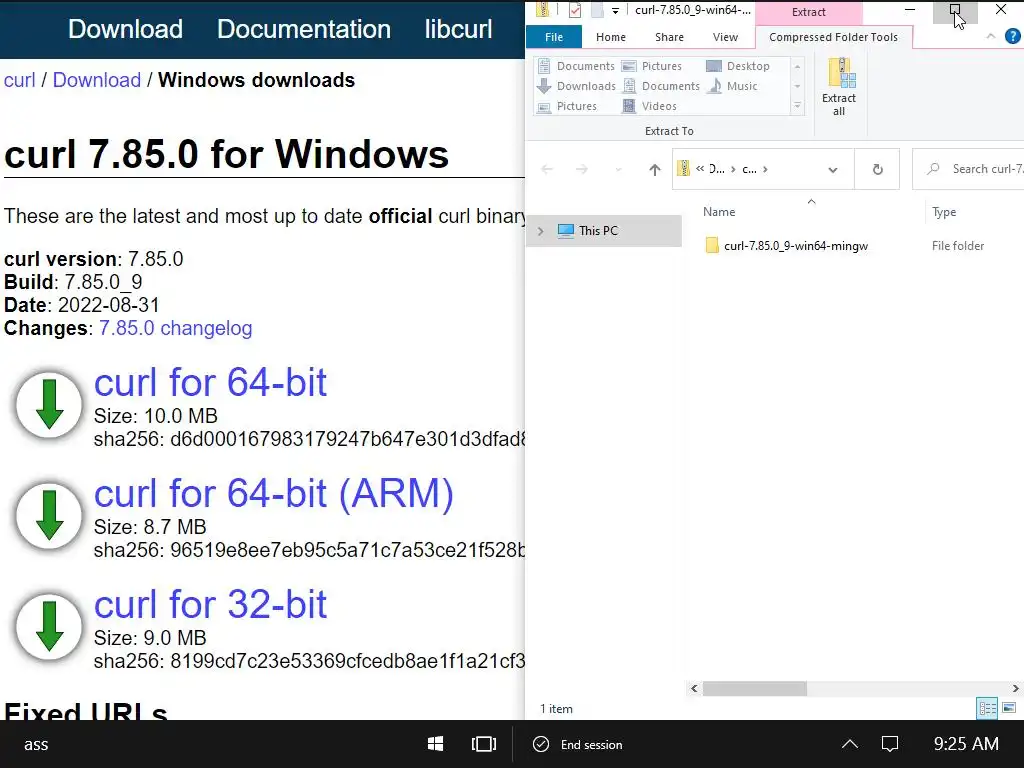Go up one folder level in Explorer

click(654, 170)
